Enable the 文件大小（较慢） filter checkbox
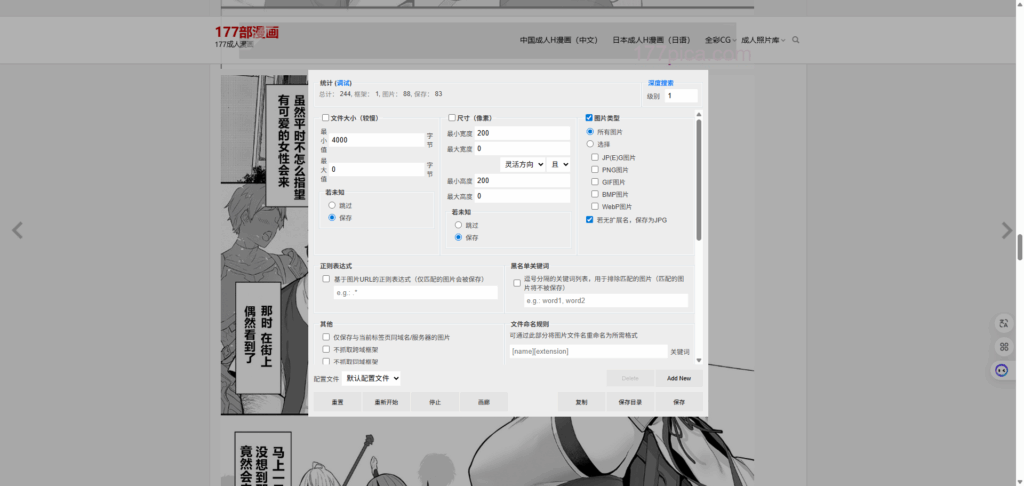Image resolution: width=1024 pixels, height=486 pixels. pyautogui.click(x=325, y=118)
